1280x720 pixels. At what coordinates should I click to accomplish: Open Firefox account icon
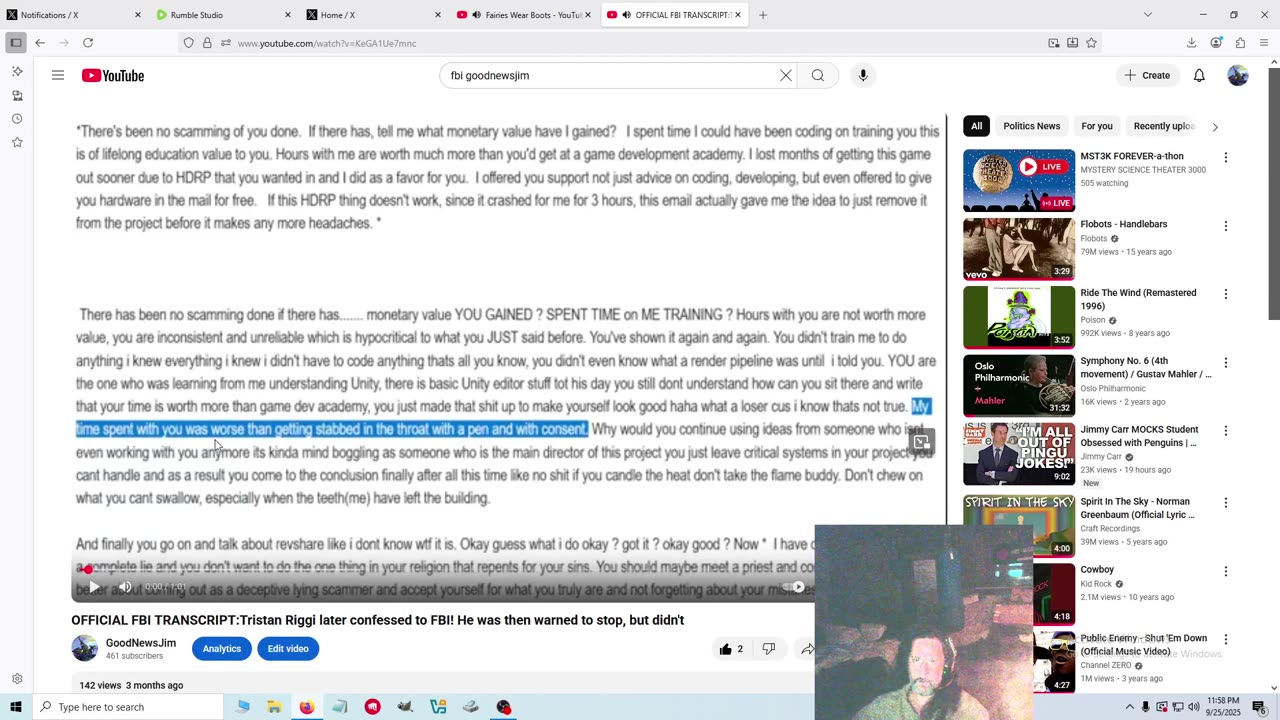(1216, 43)
